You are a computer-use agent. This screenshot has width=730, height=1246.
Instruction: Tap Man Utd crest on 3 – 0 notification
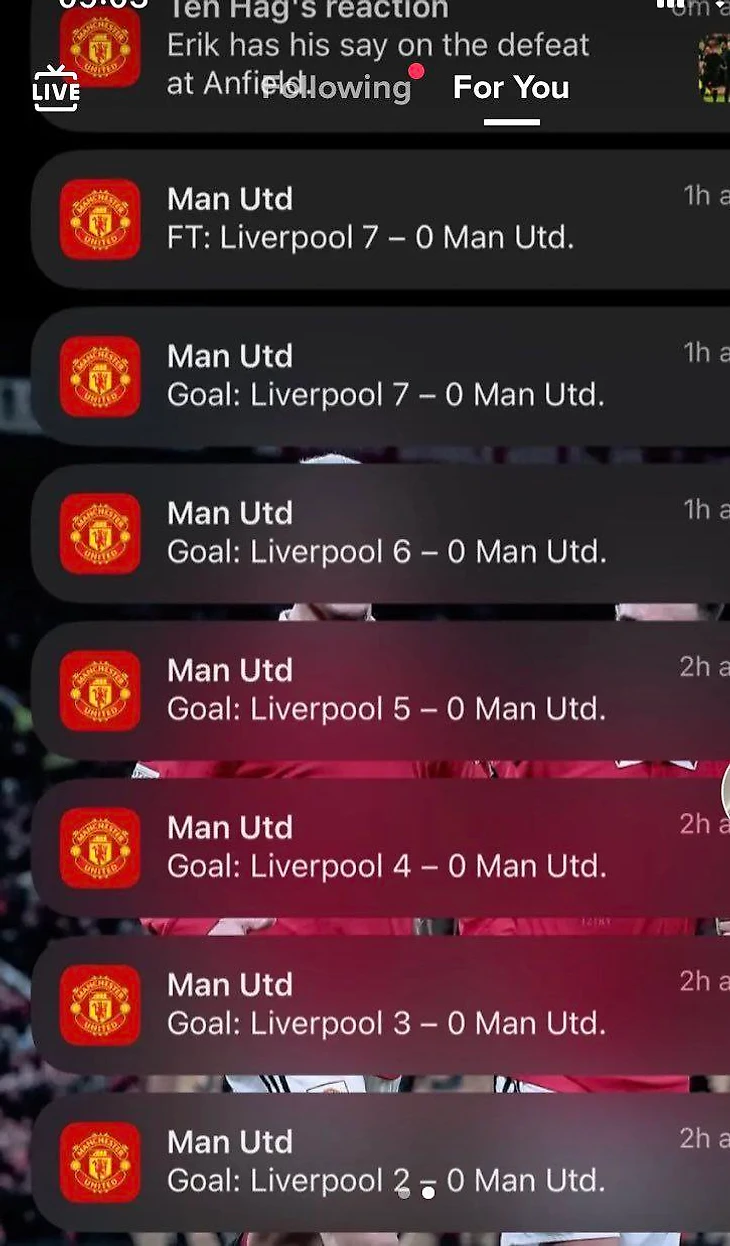tap(100, 1004)
